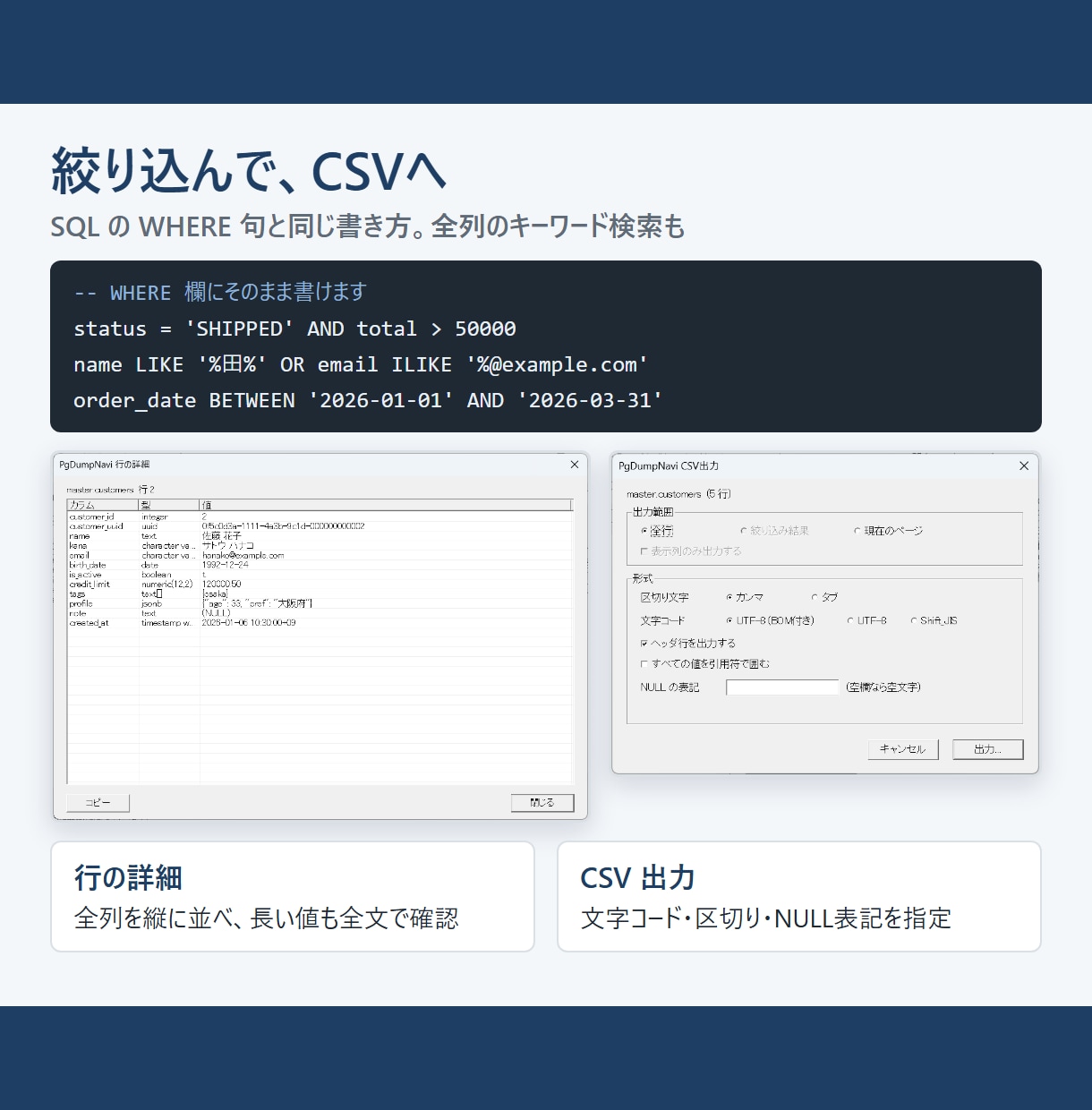Close the CSV出力 dialog window
The width and height of the screenshot is (1092, 1110).
(1024, 465)
